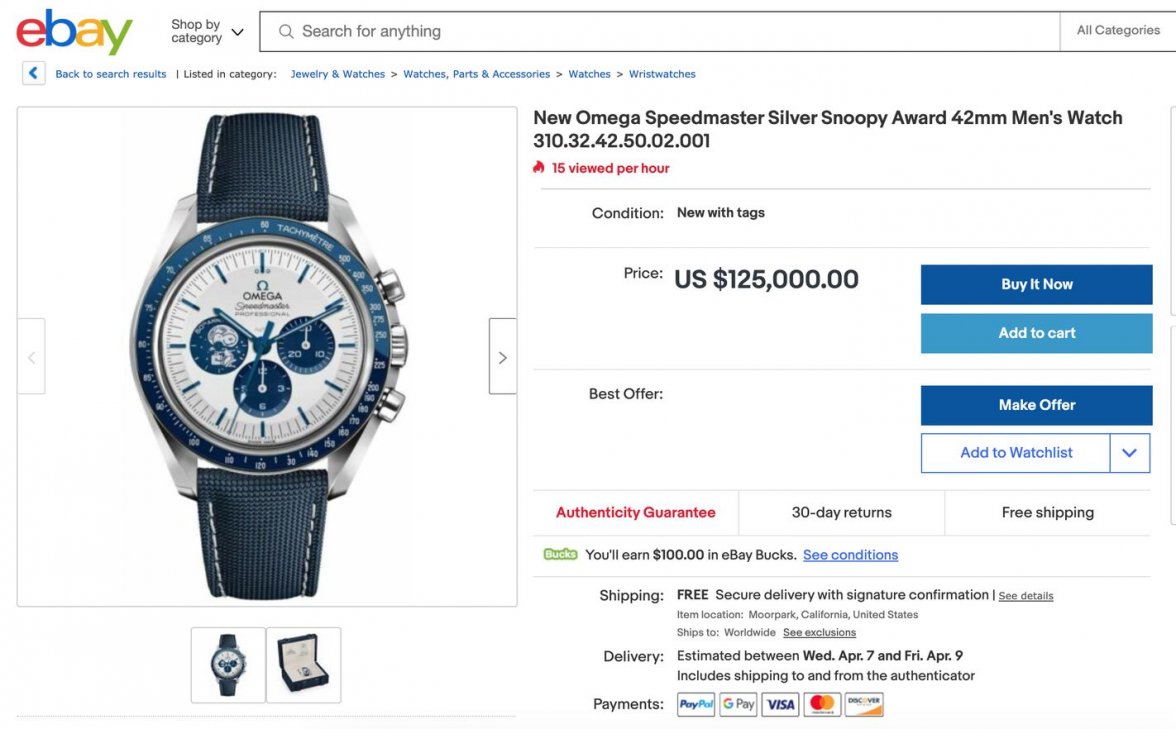Click the Visa card icon
Image resolution: width=1176 pixels, height=729 pixels.
[x=780, y=705]
